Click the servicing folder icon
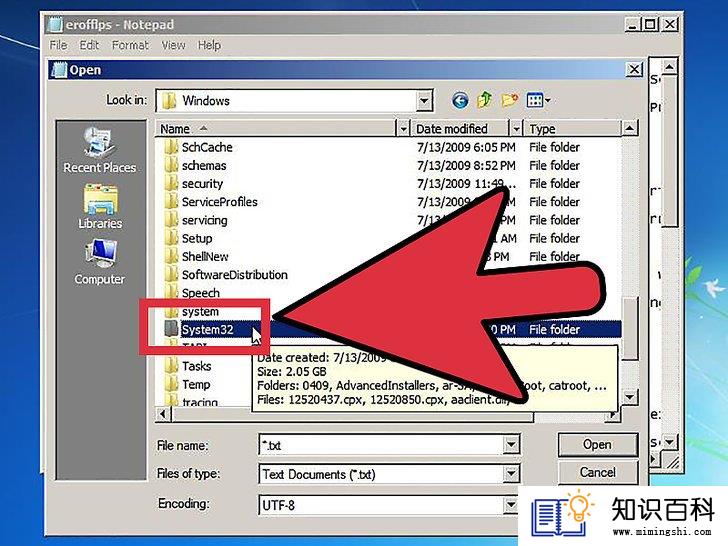Screen dimensions: 728x546 (x=171, y=220)
